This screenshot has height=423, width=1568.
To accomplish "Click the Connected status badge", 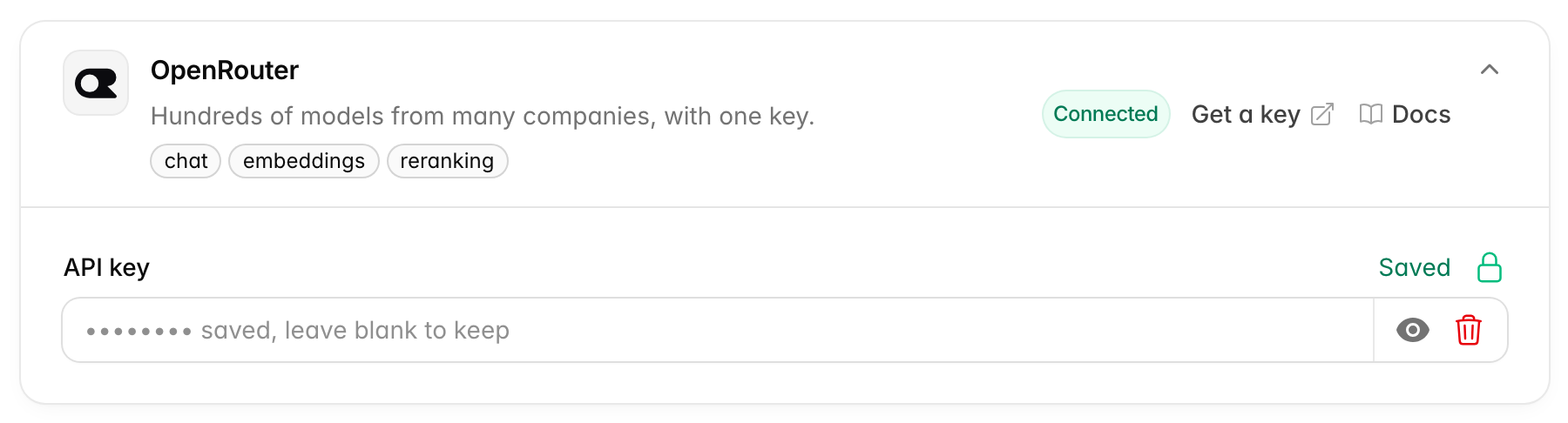I will coord(1105,114).
